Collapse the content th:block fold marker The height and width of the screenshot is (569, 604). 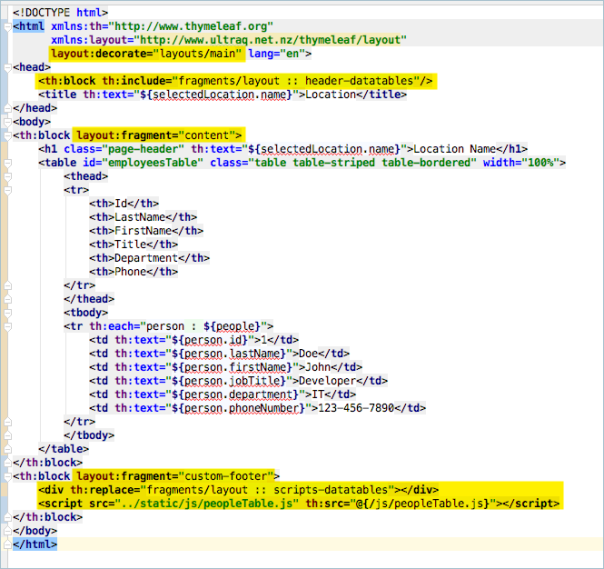[8, 134]
